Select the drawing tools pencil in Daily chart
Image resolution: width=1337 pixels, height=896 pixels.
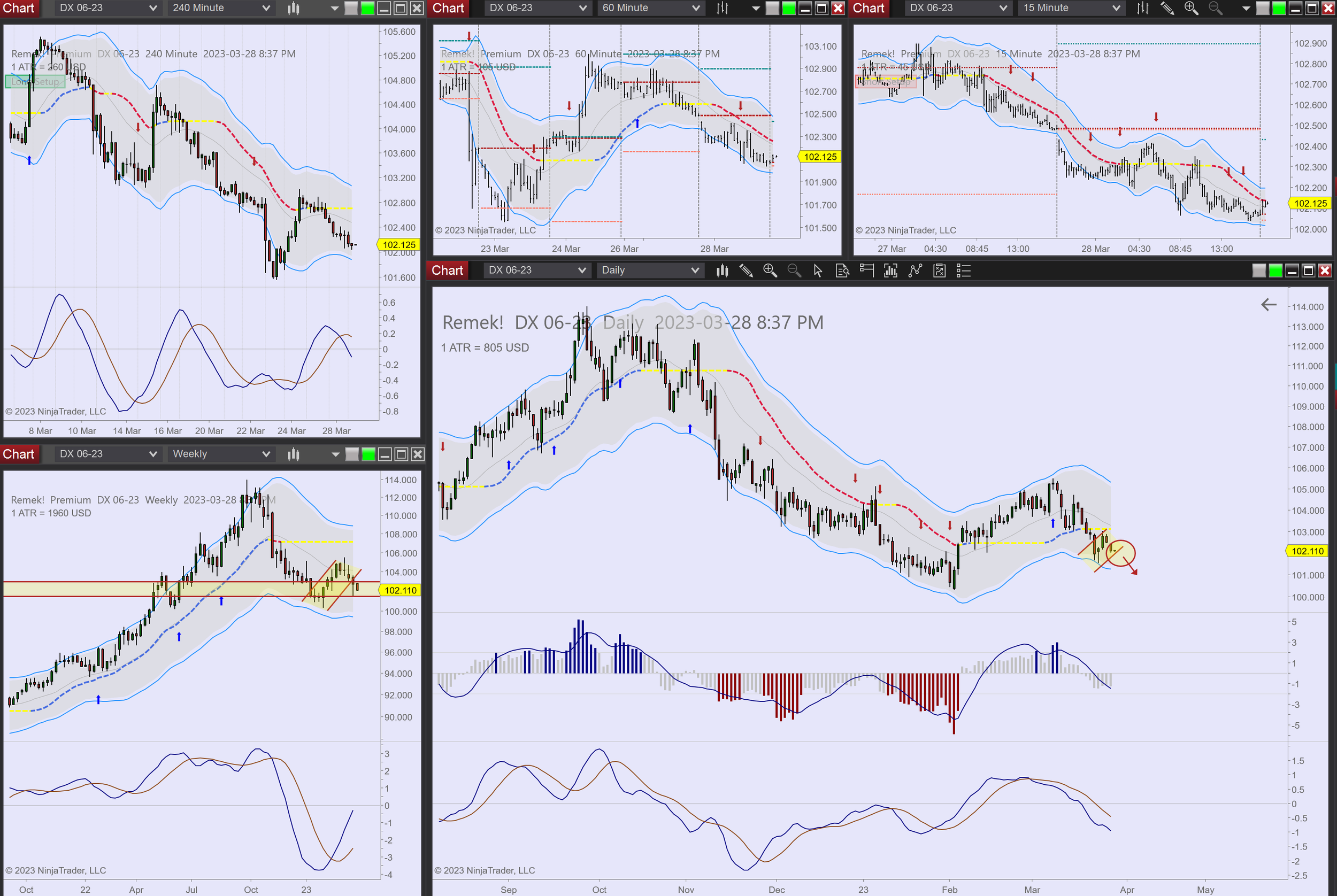[x=746, y=271]
